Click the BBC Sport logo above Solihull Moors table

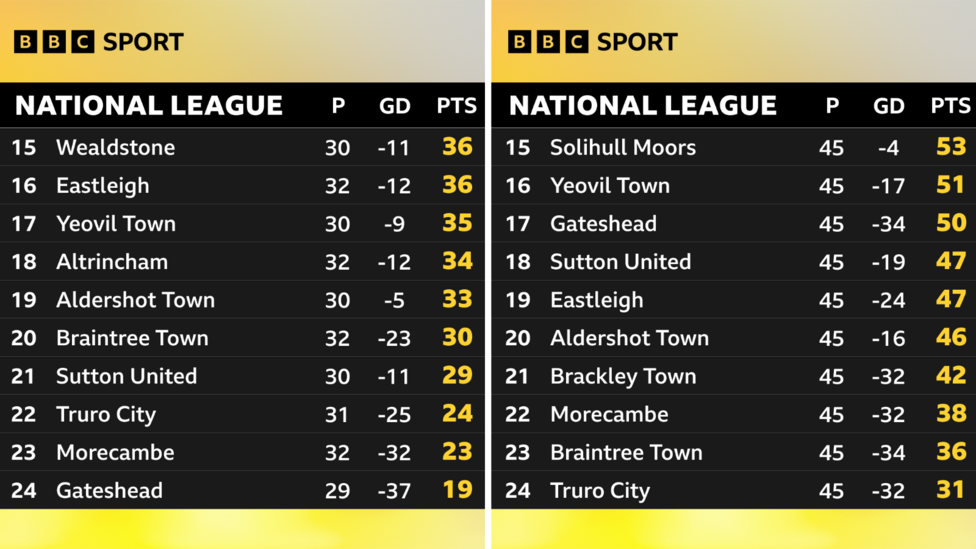pos(592,42)
